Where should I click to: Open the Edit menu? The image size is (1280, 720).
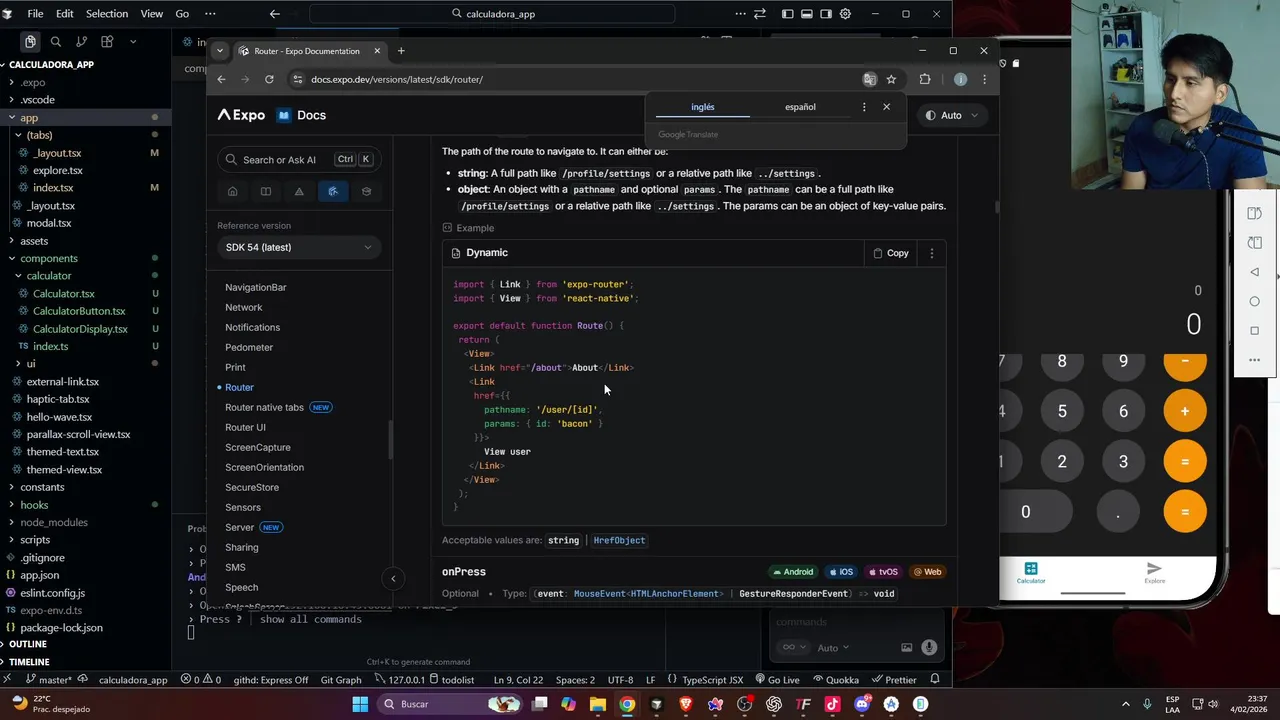[65, 14]
